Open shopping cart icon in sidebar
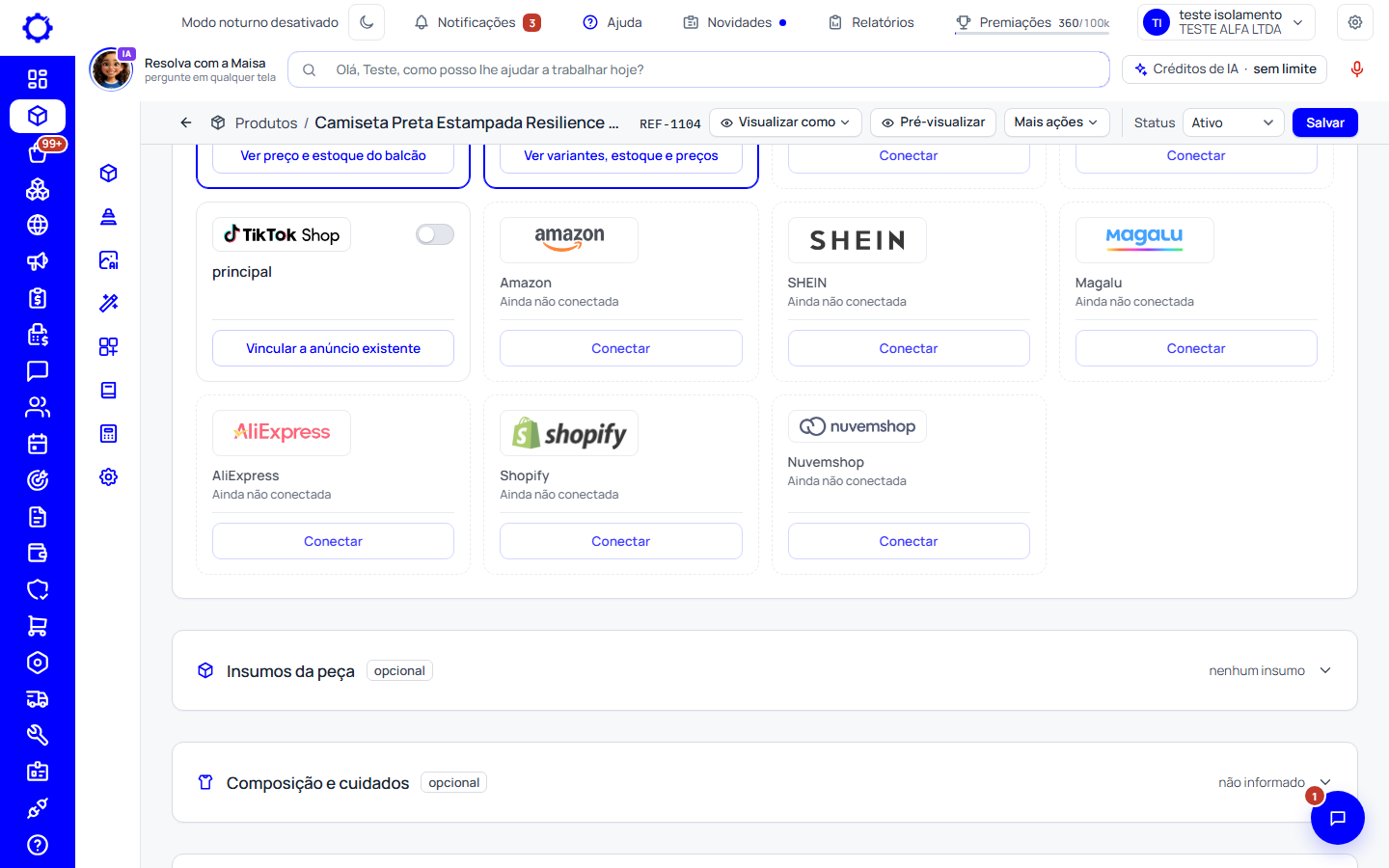The image size is (1389, 868). pyautogui.click(x=38, y=626)
